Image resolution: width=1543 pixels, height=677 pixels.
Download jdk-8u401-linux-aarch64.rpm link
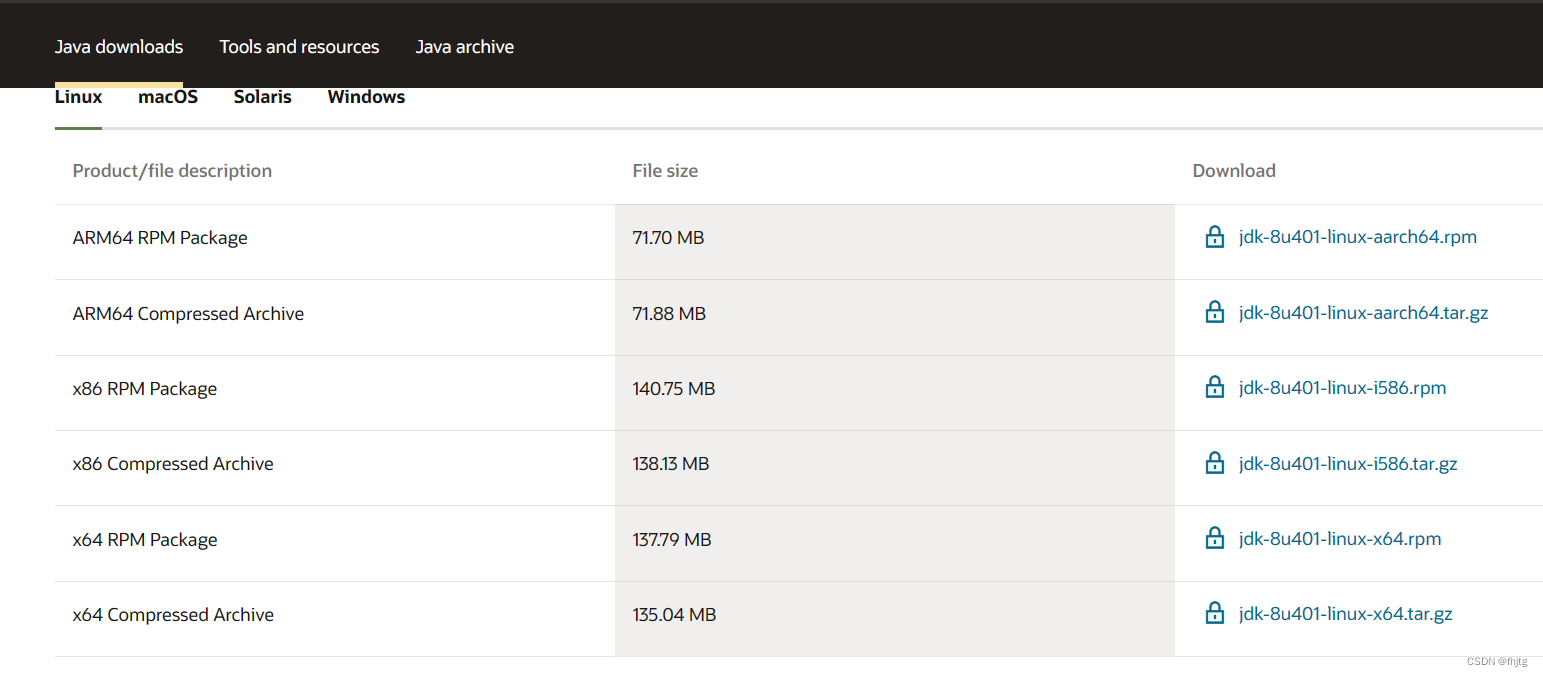point(1357,237)
